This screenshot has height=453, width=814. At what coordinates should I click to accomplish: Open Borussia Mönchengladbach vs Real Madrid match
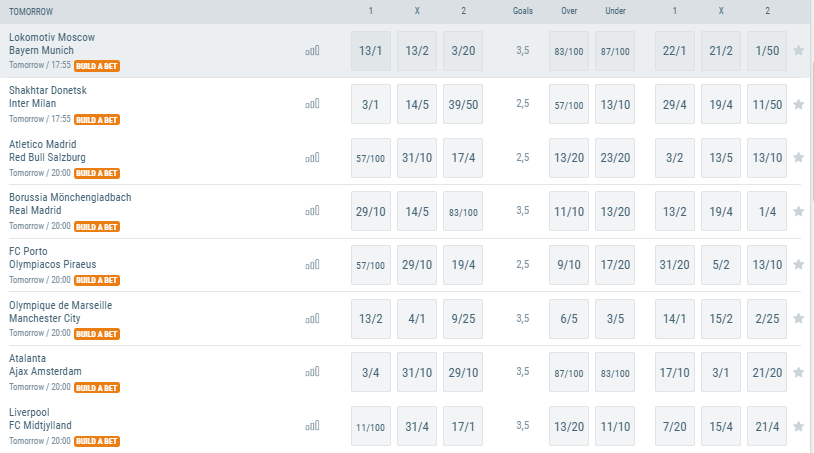70,204
